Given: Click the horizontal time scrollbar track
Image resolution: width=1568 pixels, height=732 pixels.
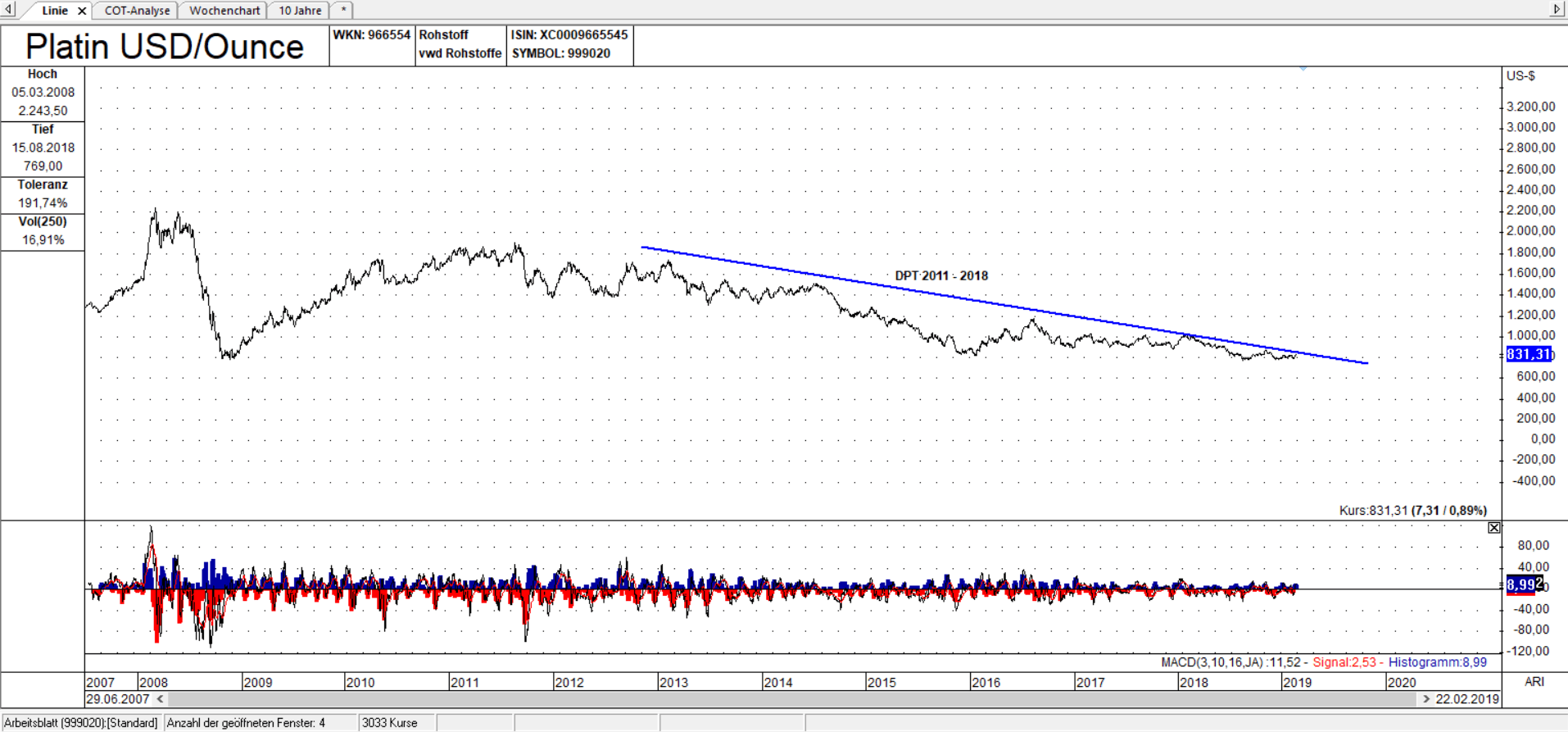Looking at the screenshot, I should coord(792,699).
